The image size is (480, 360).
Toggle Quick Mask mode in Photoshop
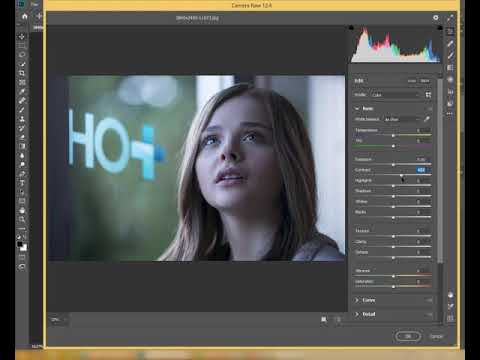click(x=22, y=257)
